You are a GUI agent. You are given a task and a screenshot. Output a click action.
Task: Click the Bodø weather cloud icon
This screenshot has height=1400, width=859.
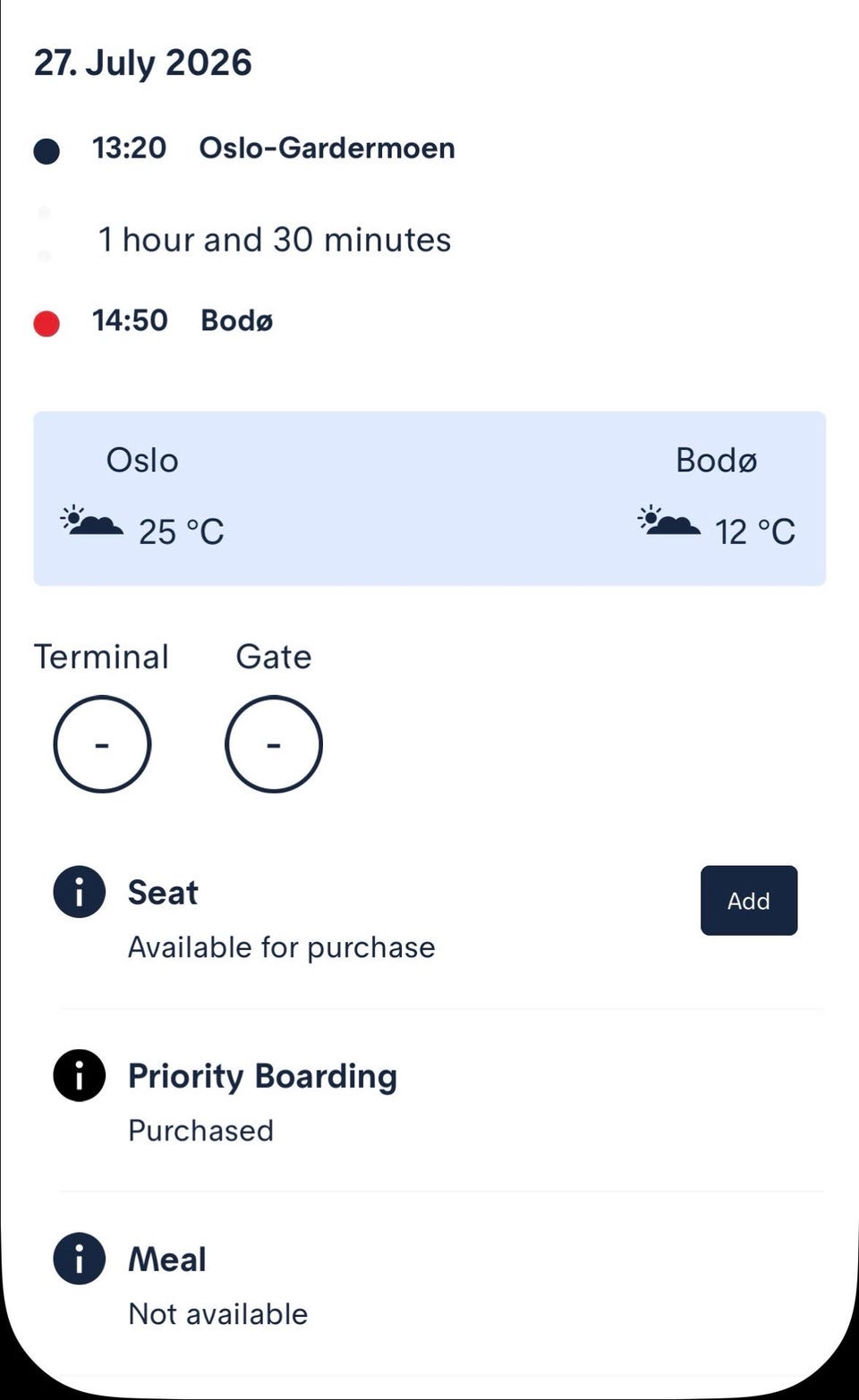[x=668, y=521]
